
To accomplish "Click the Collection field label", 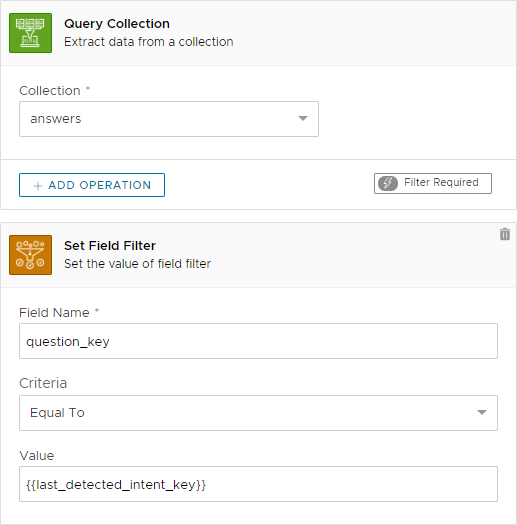I will click(50, 91).
